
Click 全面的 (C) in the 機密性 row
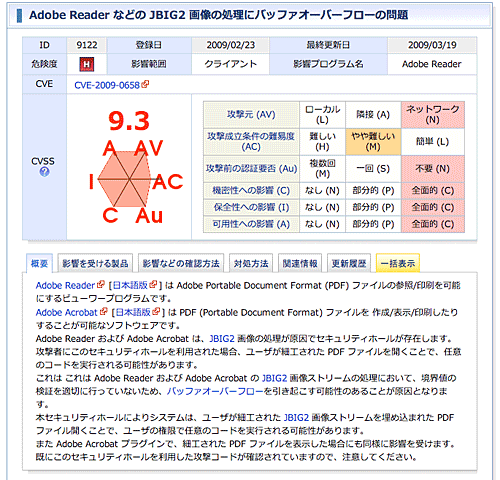(433, 191)
